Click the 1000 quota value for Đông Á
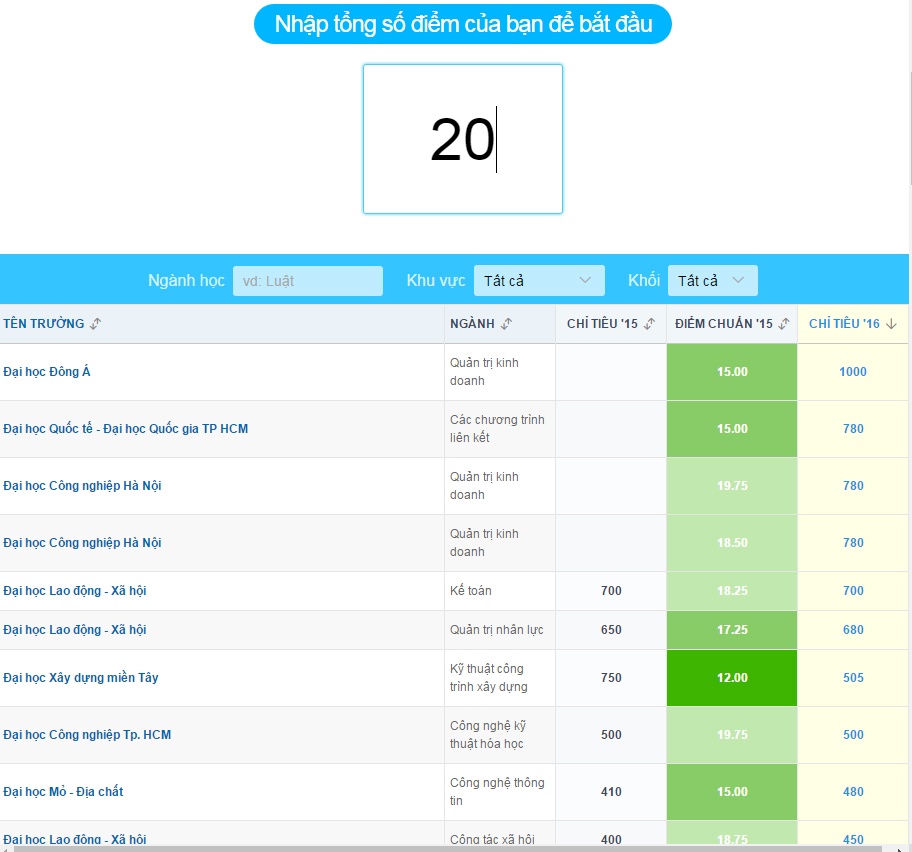Image resolution: width=912 pixels, height=852 pixels. 852,372
